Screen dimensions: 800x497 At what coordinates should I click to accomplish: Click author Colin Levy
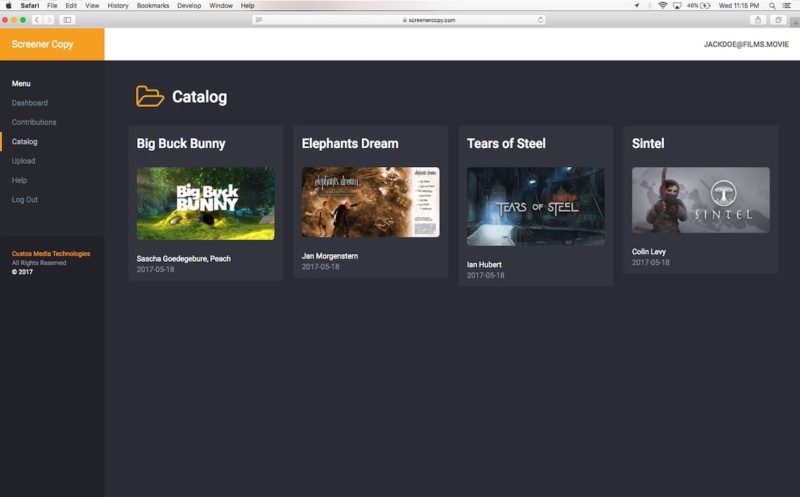(x=649, y=252)
